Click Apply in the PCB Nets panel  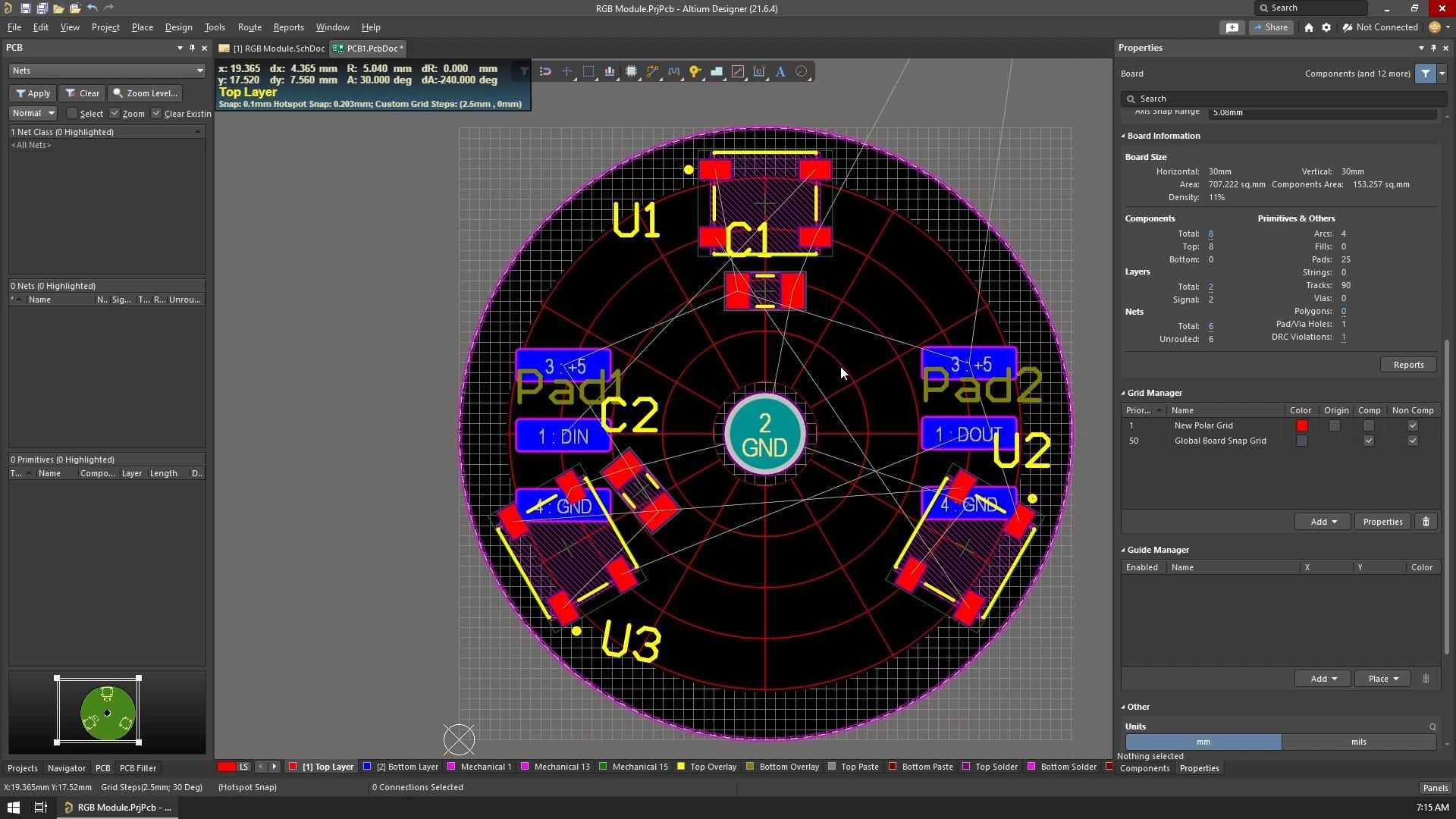tap(32, 93)
